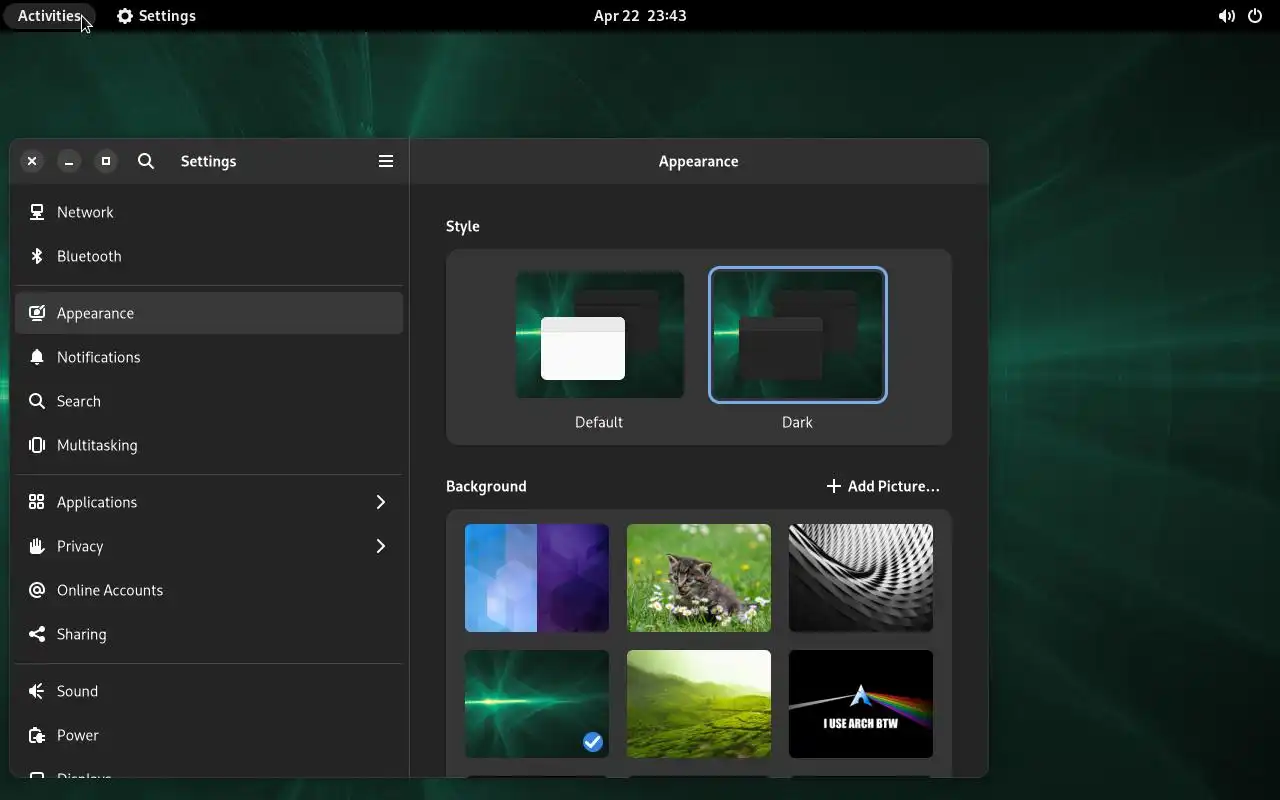
Task: Close the Settings window
Action: tap(32, 161)
